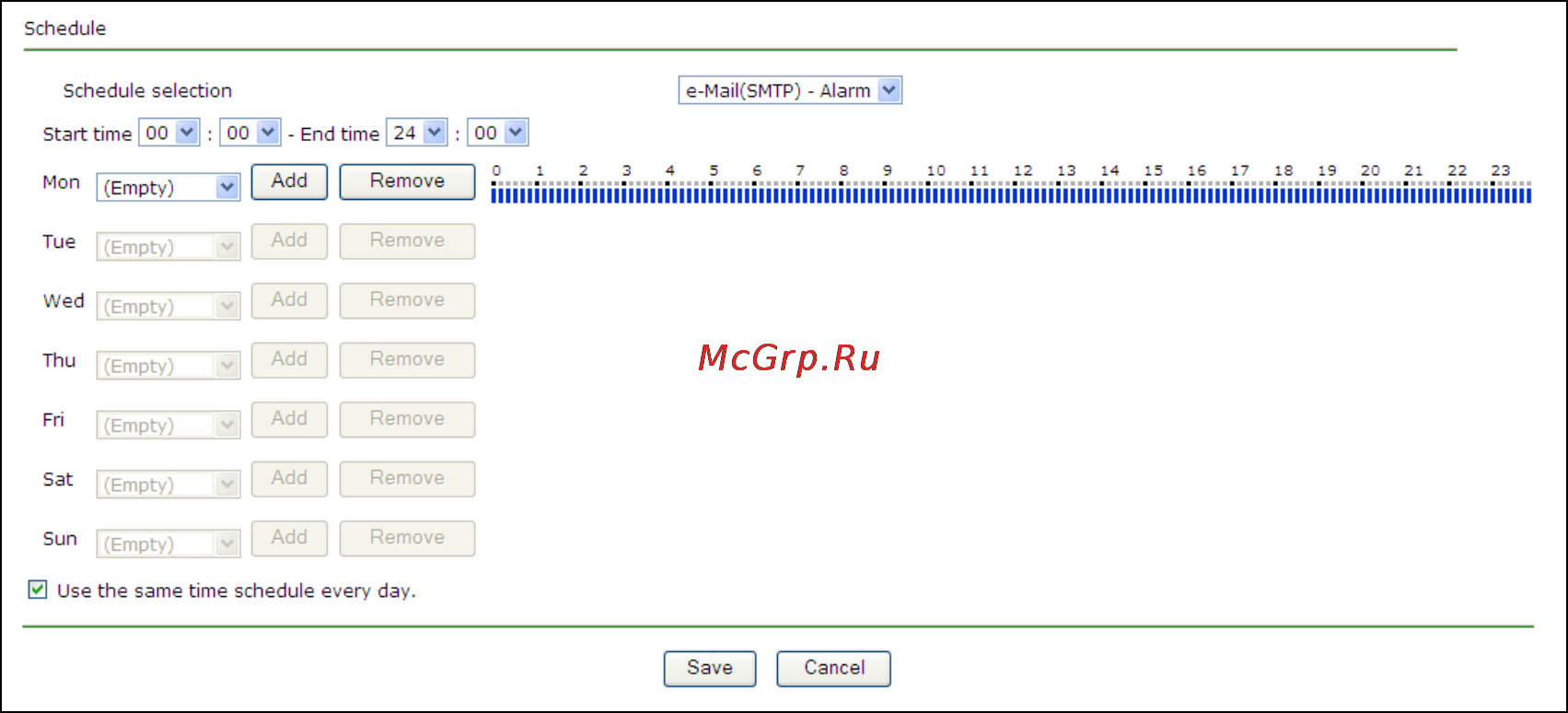Click hour 6 marker on timeline
Image resolution: width=1568 pixels, height=713 pixels.
[x=757, y=170]
